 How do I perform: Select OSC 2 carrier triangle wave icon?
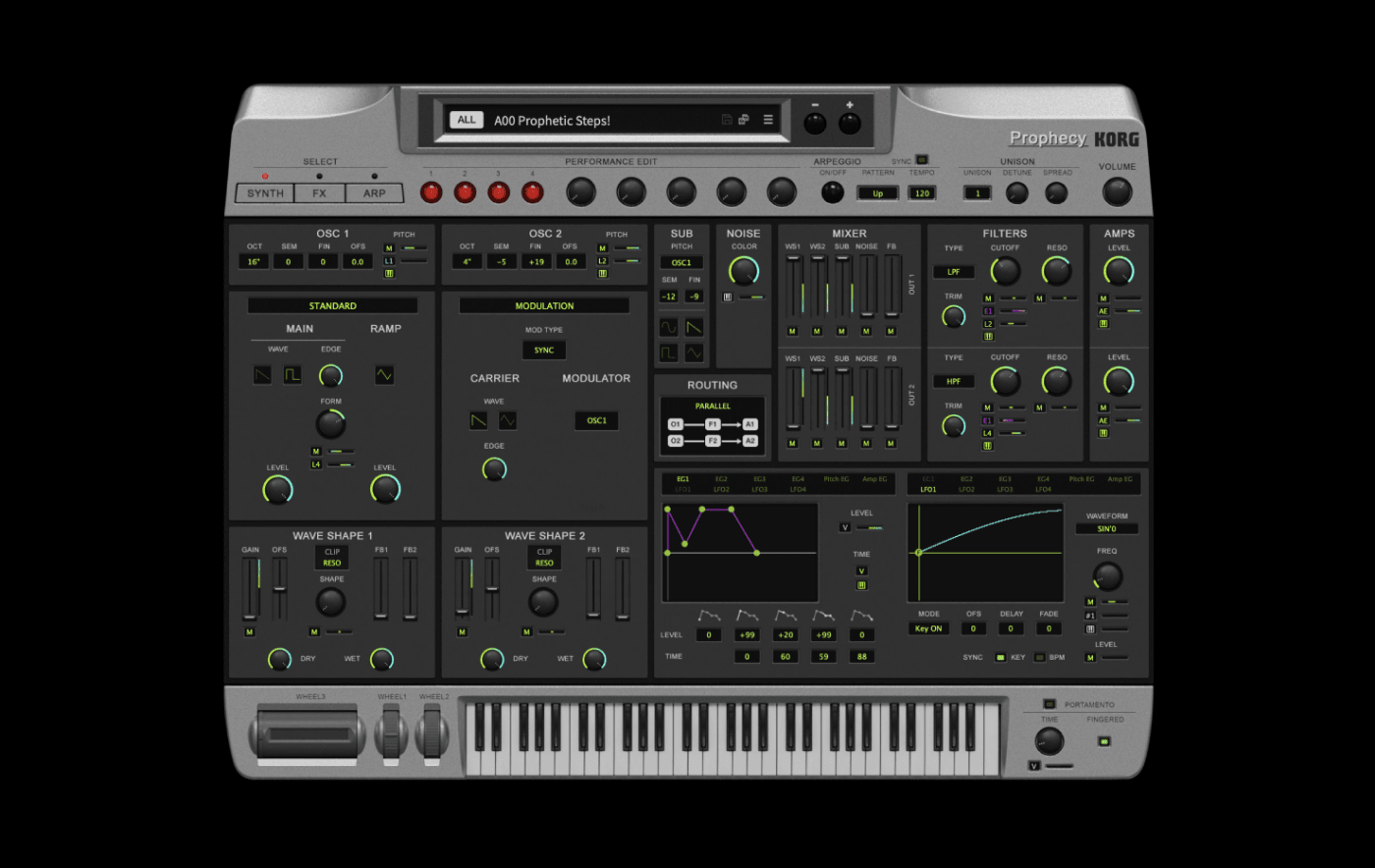pyautogui.click(x=508, y=420)
